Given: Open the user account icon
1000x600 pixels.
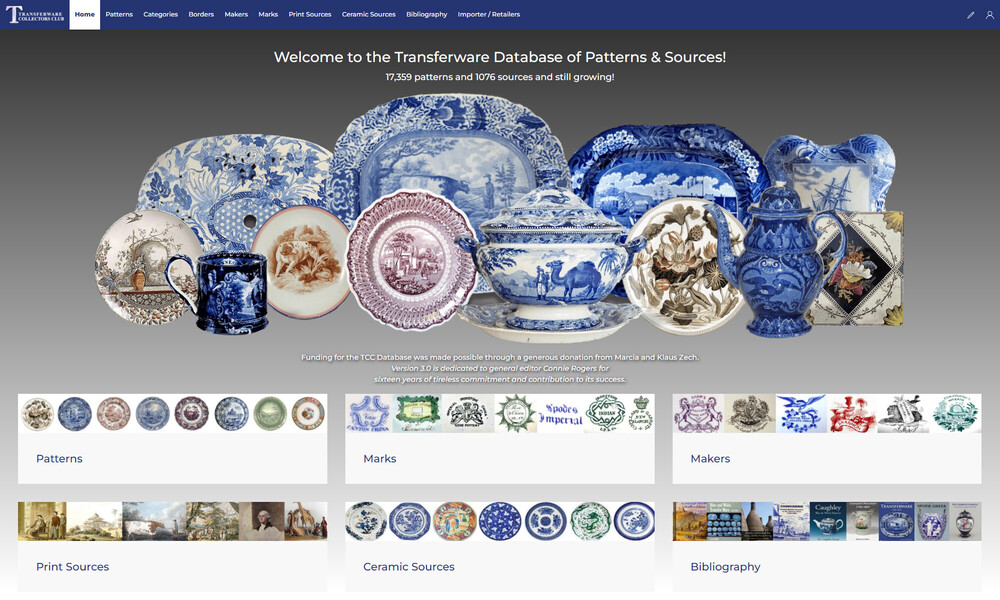Looking at the screenshot, I should tap(989, 15).
